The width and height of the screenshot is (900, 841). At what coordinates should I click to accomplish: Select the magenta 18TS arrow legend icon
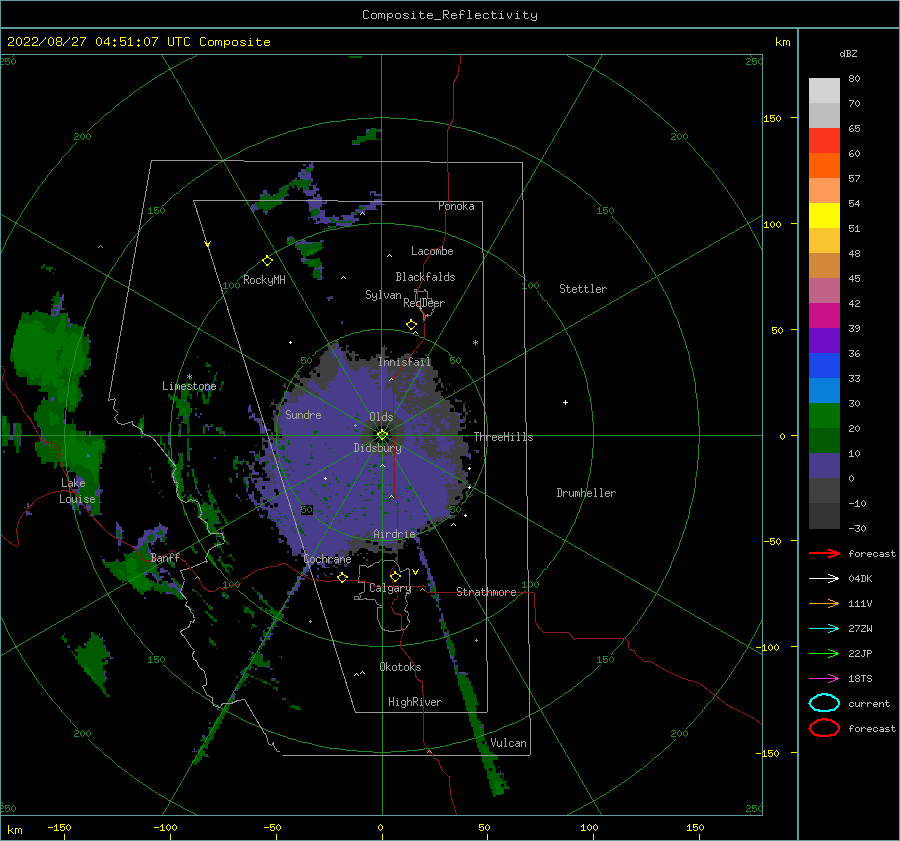coord(824,679)
